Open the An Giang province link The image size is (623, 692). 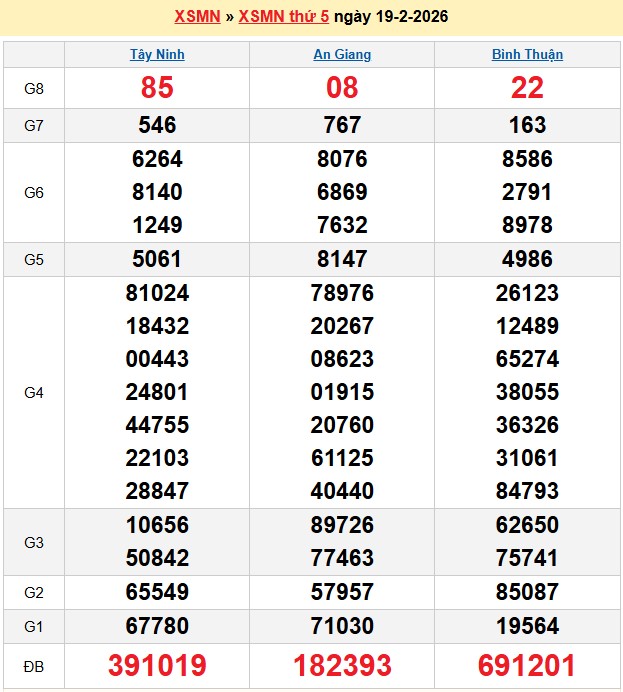pyautogui.click(x=342, y=55)
